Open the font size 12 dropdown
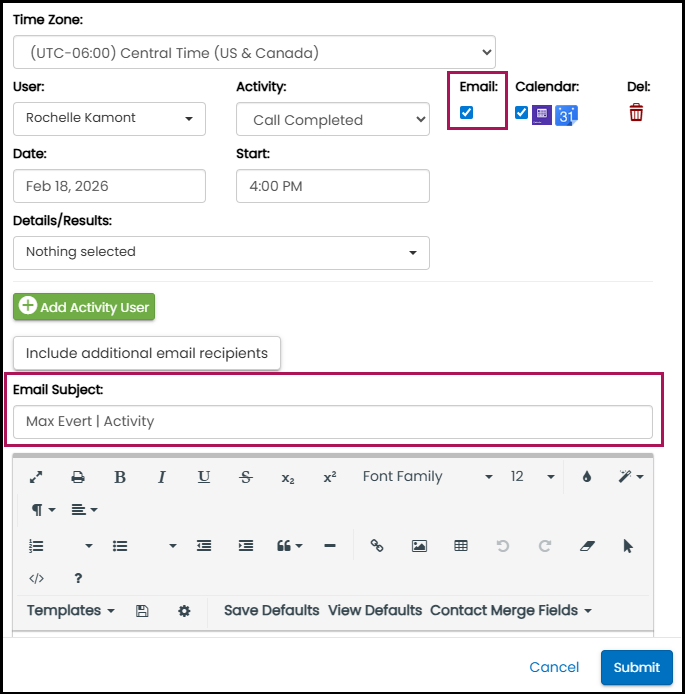 532,477
